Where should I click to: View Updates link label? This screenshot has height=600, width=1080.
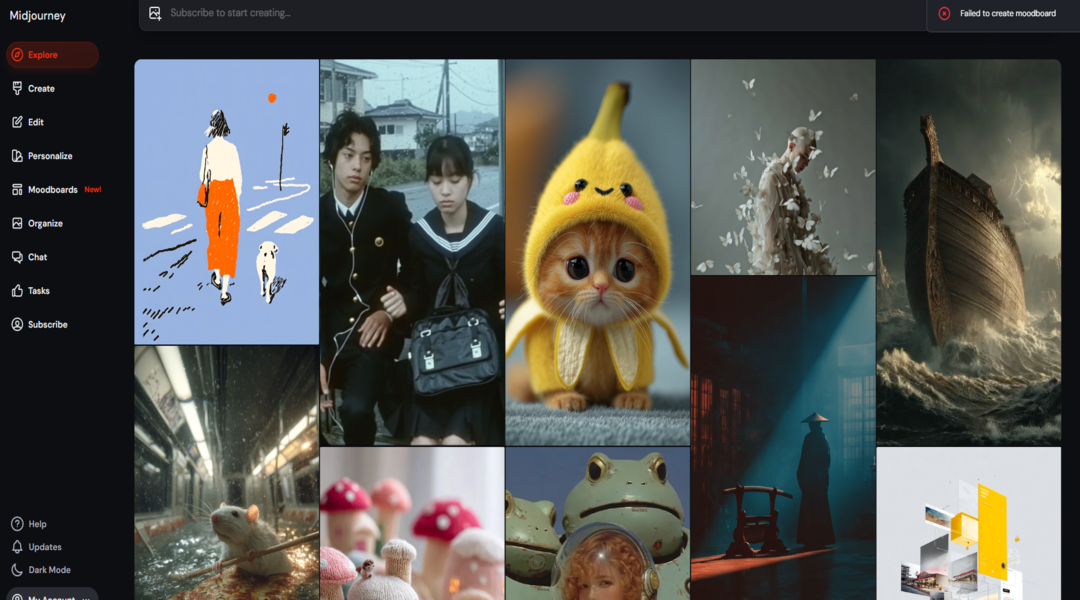45,547
